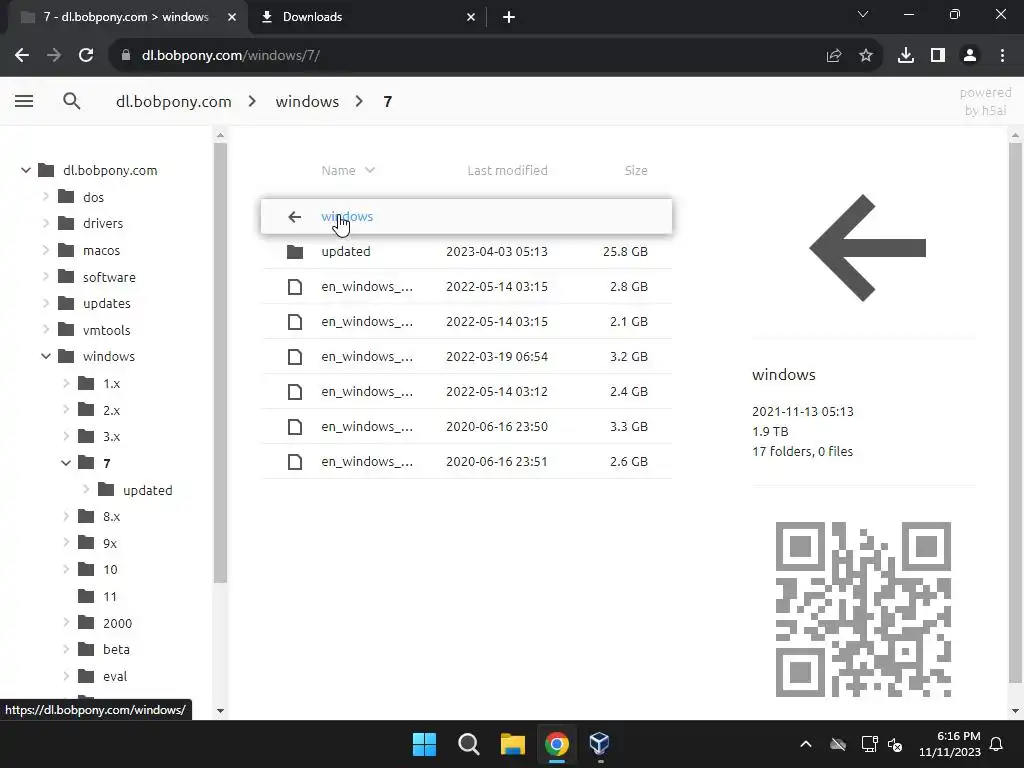Click the sidebar tree vertical scrollbar
1024x768 pixels.
click(220, 362)
